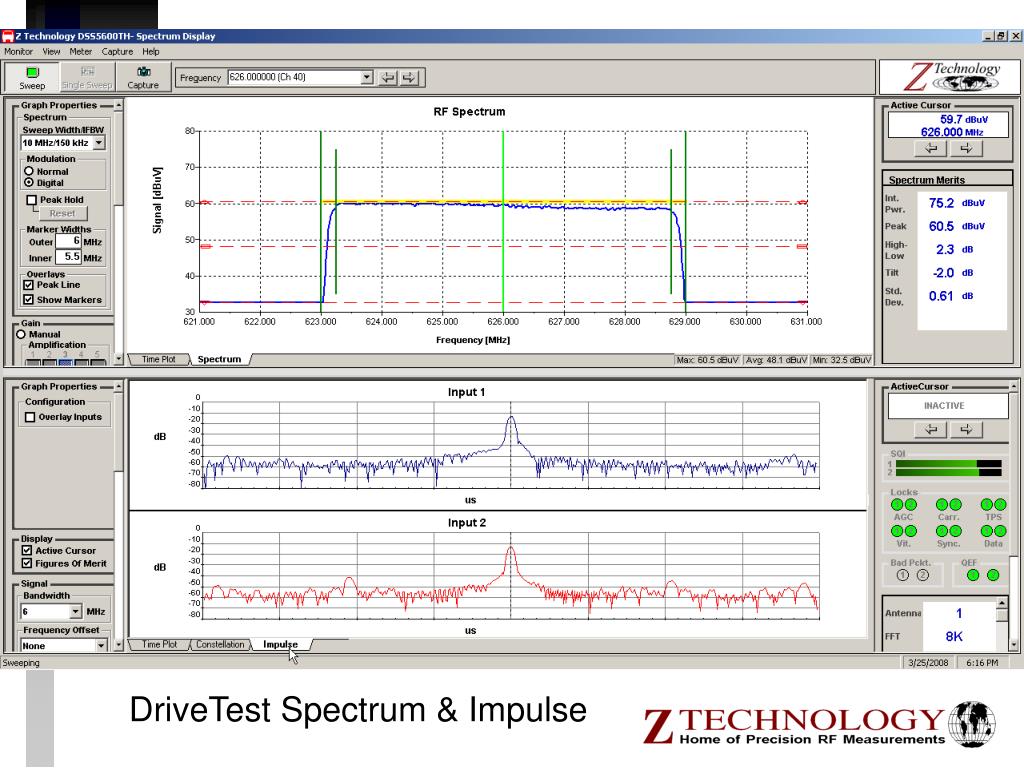Click the 3/25/2008 date in status bar
The height and width of the screenshot is (768, 1024).
coord(928,663)
